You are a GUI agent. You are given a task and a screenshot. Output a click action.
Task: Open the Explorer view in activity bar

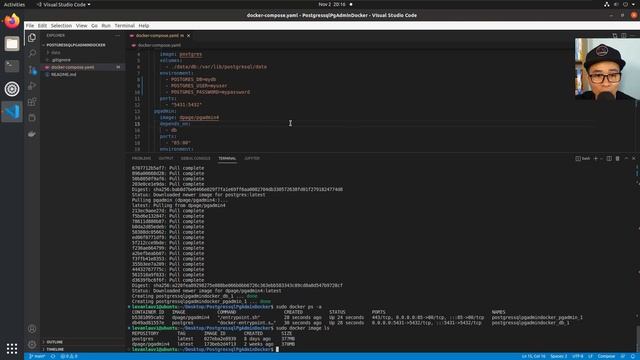(x=32, y=38)
